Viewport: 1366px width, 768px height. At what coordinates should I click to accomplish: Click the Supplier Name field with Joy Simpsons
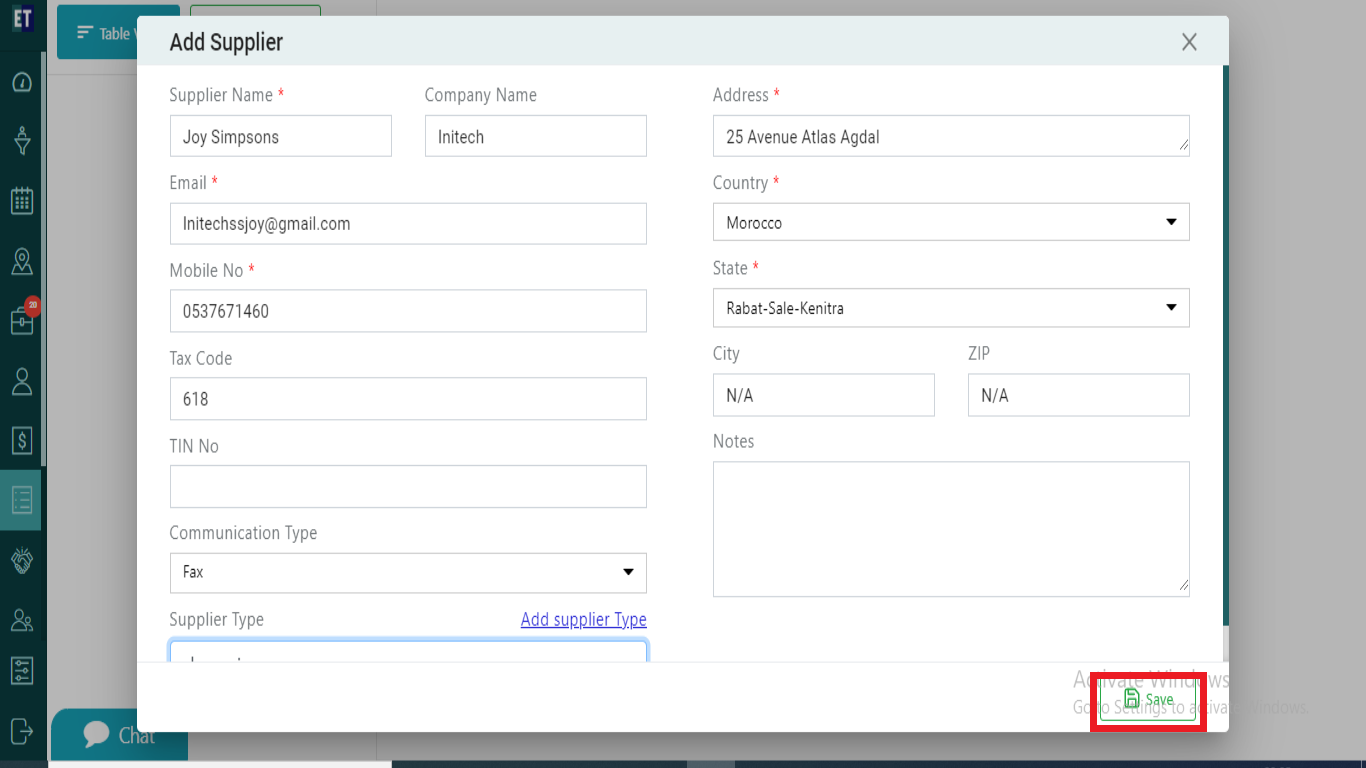tap(281, 136)
